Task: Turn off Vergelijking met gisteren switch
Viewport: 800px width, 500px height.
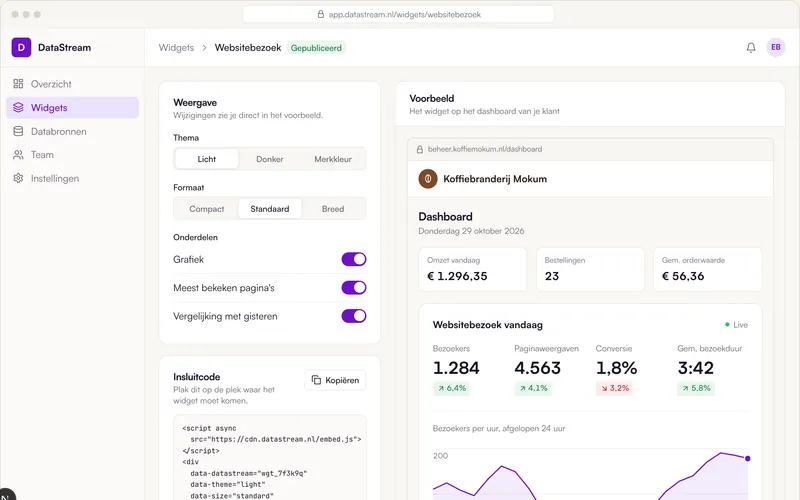Action: (x=354, y=316)
